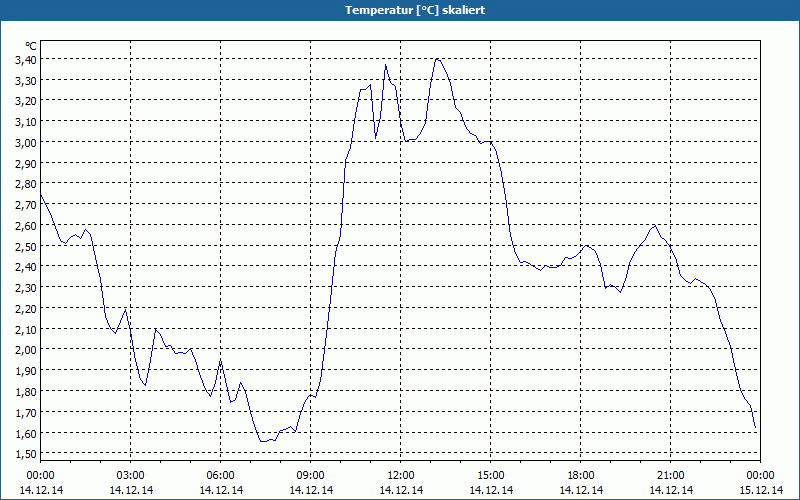Click the "2,60" temperature axis label

click(26, 226)
